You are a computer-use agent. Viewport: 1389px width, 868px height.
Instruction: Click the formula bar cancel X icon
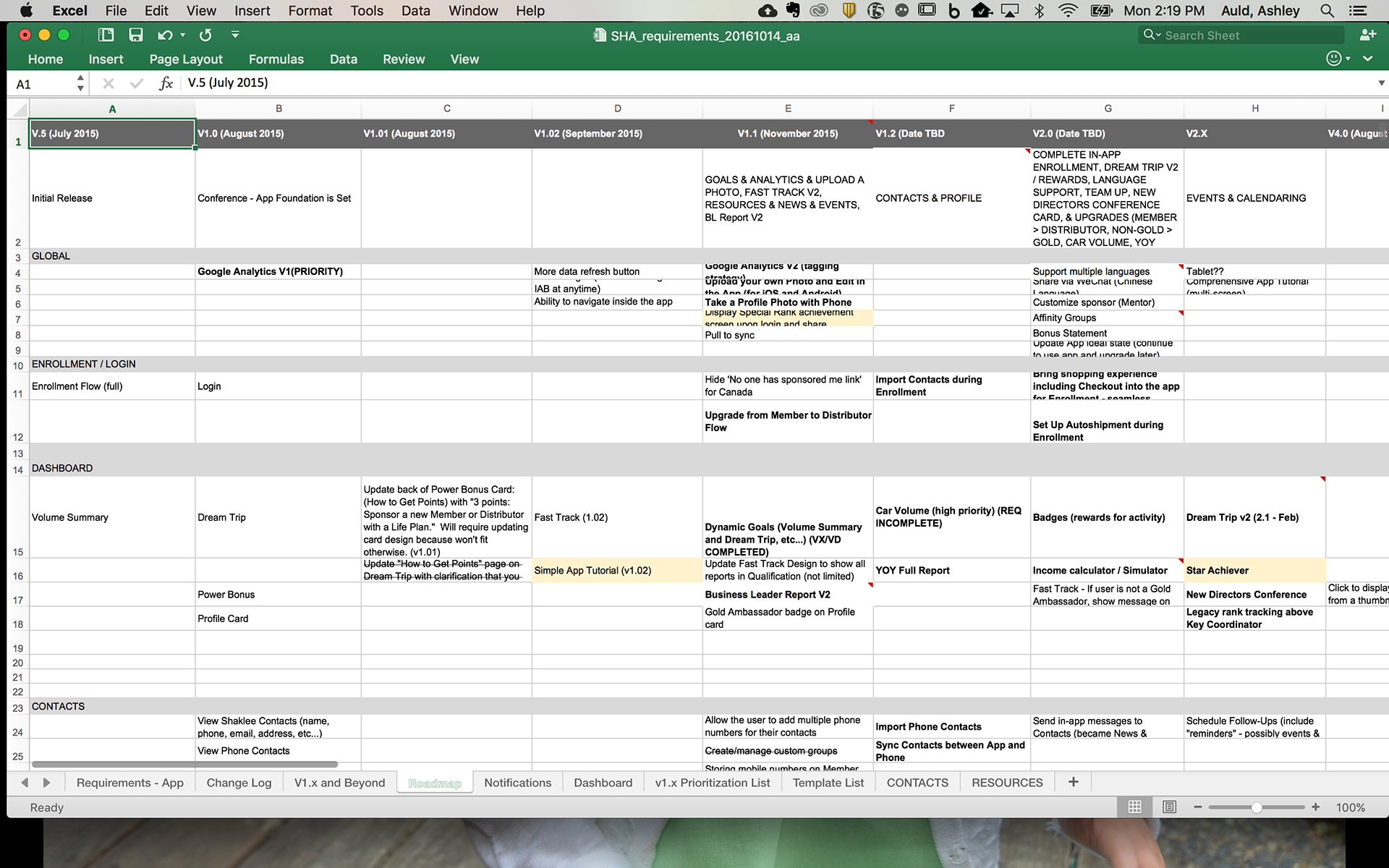point(109,83)
